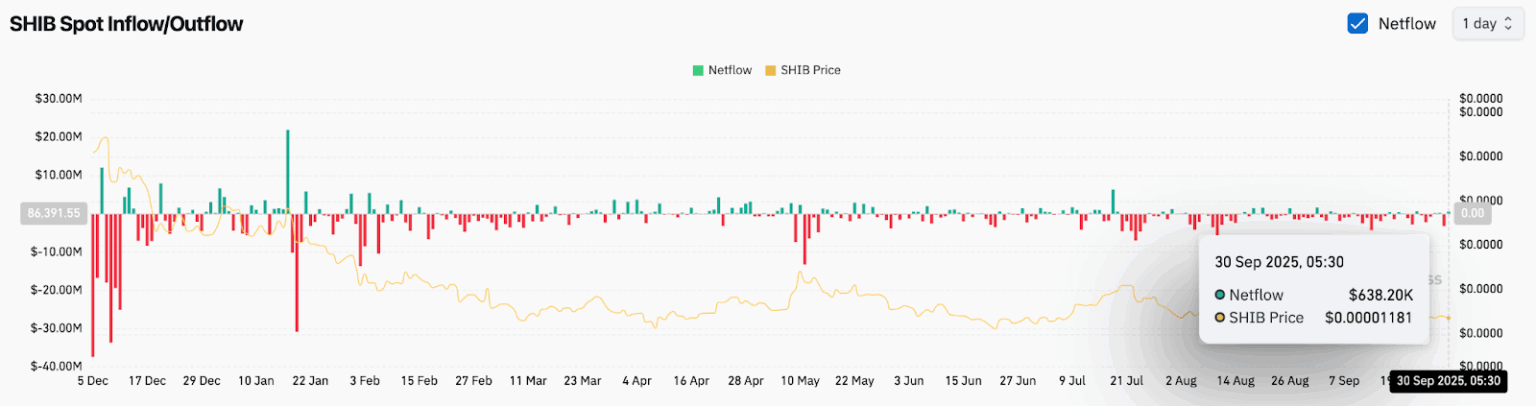1536x406 pixels.
Task: Open the 1 day interval dropdown
Action: tap(1488, 23)
